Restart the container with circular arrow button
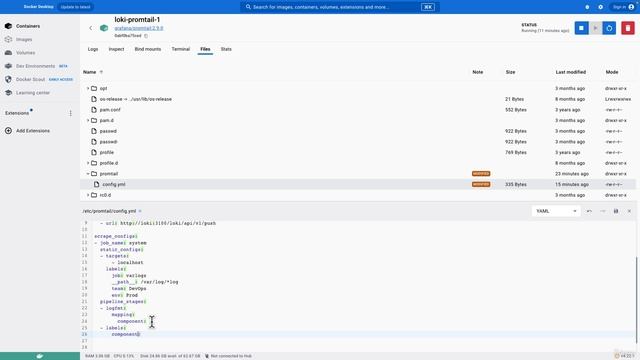Image resolution: width=640 pixels, height=360 pixels. click(x=609, y=28)
